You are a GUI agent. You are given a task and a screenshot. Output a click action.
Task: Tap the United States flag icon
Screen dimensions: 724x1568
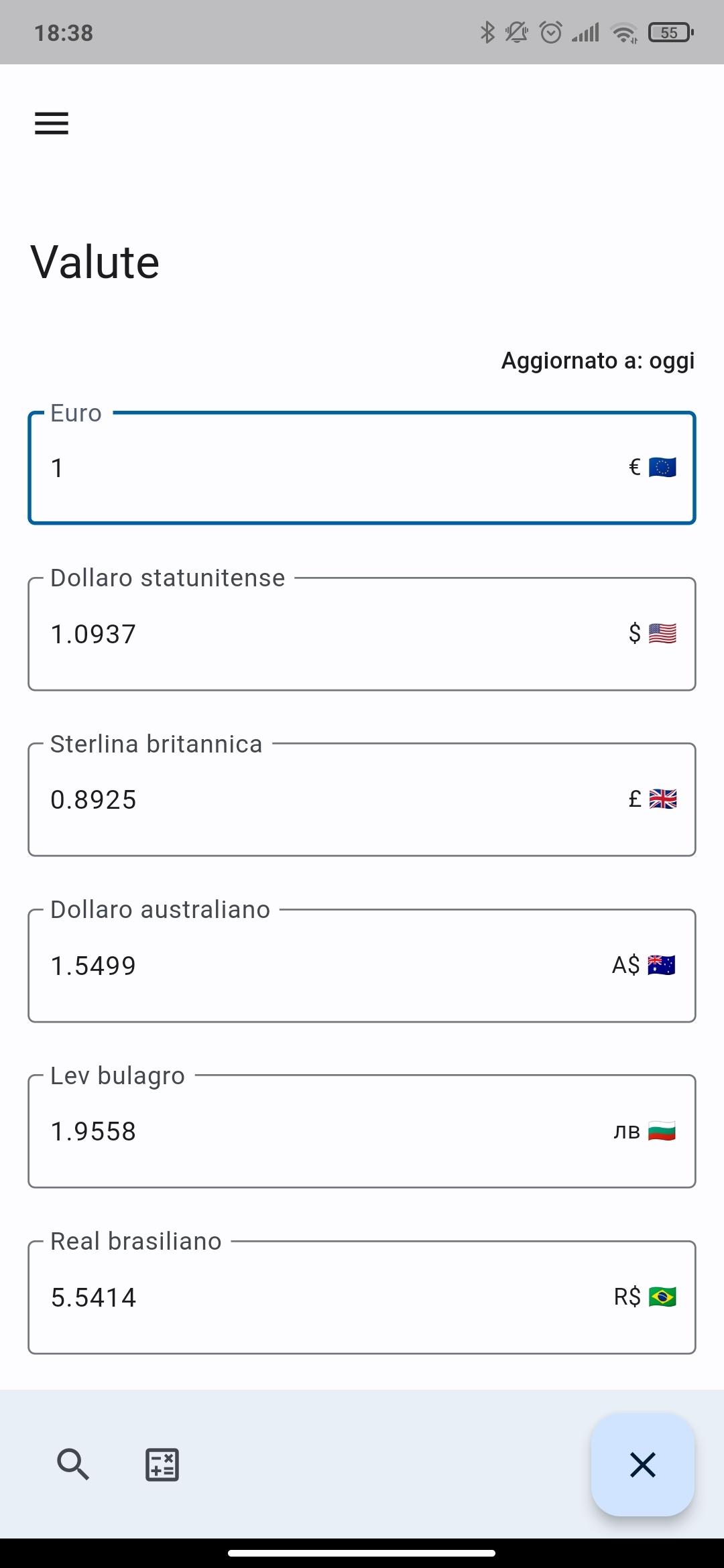662,633
